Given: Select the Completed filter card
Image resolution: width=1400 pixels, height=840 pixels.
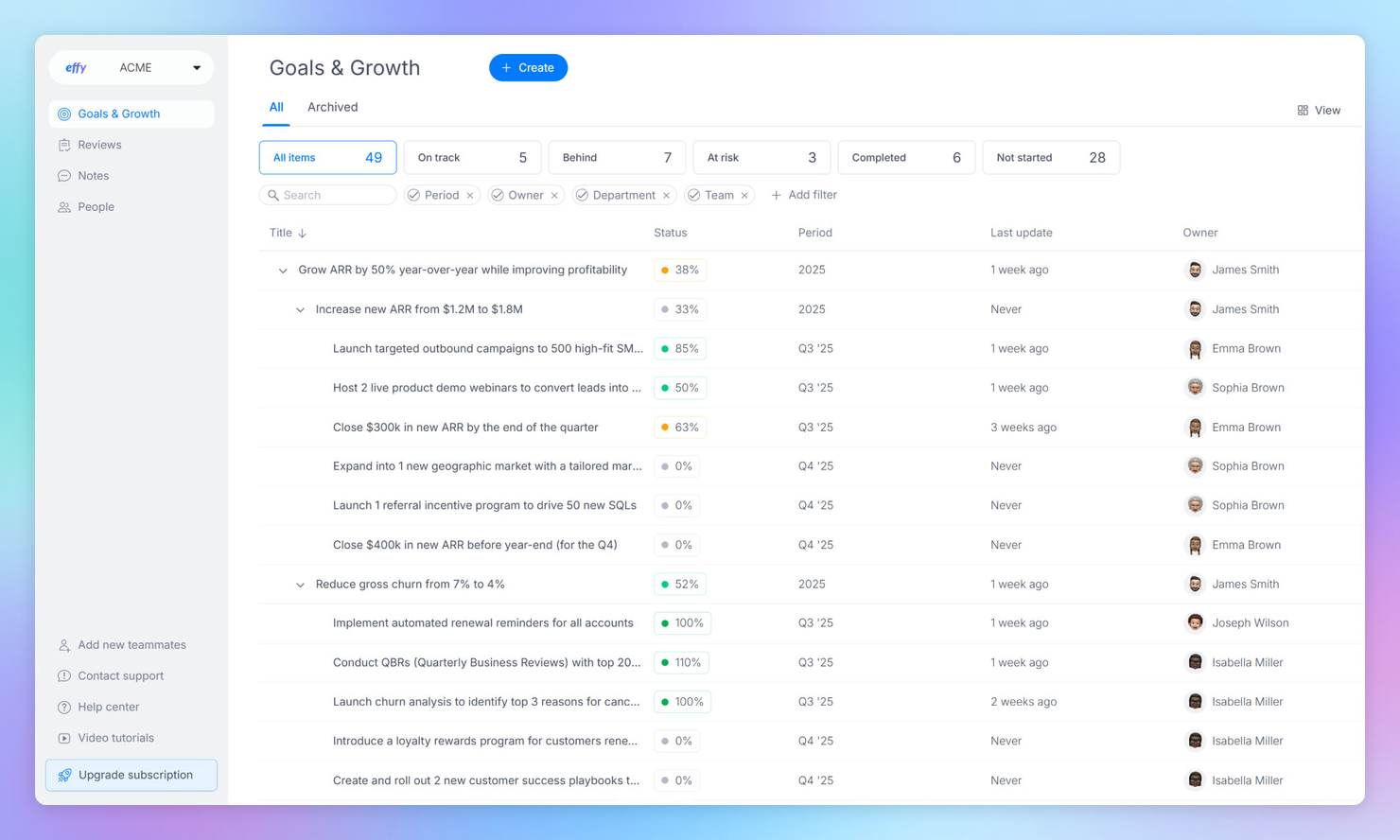Looking at the screenshot, I should [x=906, y=158].
